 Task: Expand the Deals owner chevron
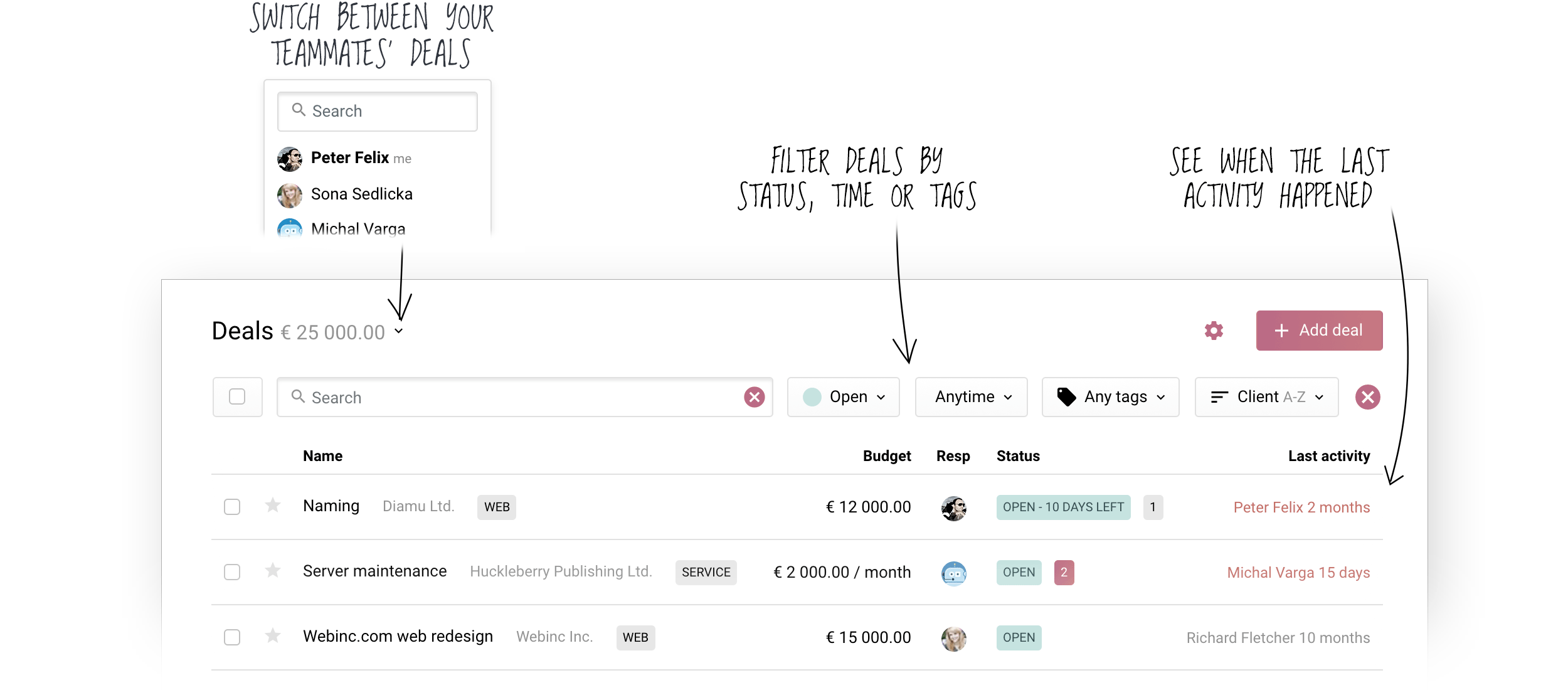click(399, 331)
